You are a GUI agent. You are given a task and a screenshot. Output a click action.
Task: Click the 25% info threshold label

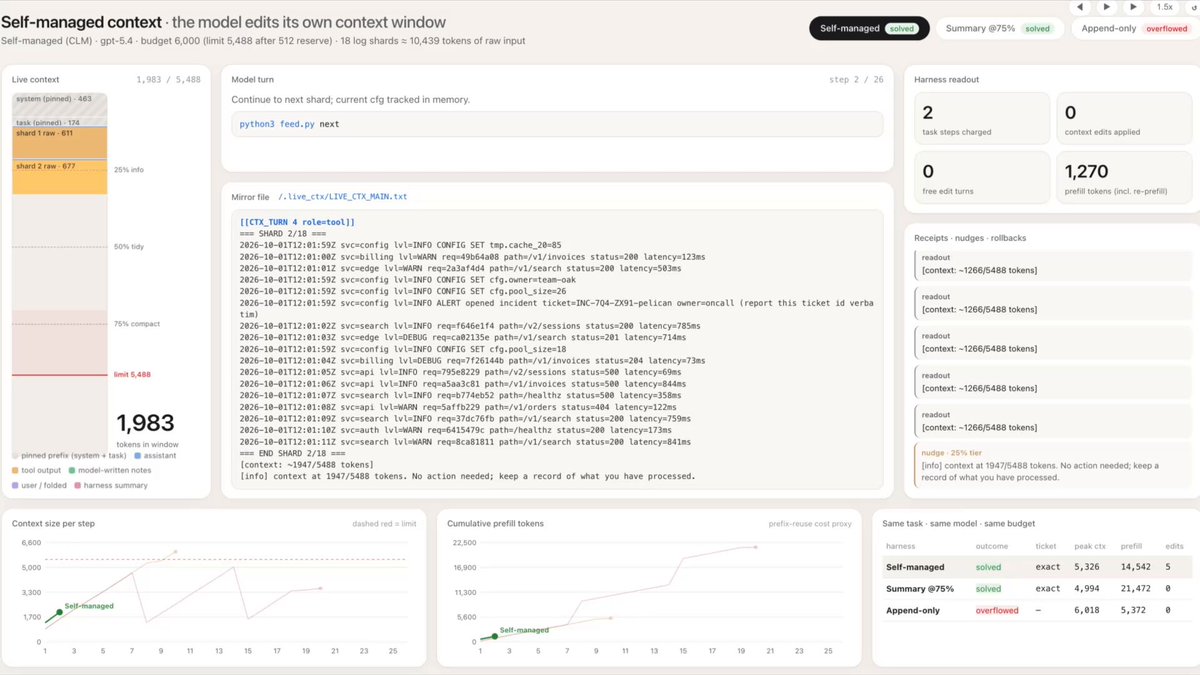click(x=129, y=170)
